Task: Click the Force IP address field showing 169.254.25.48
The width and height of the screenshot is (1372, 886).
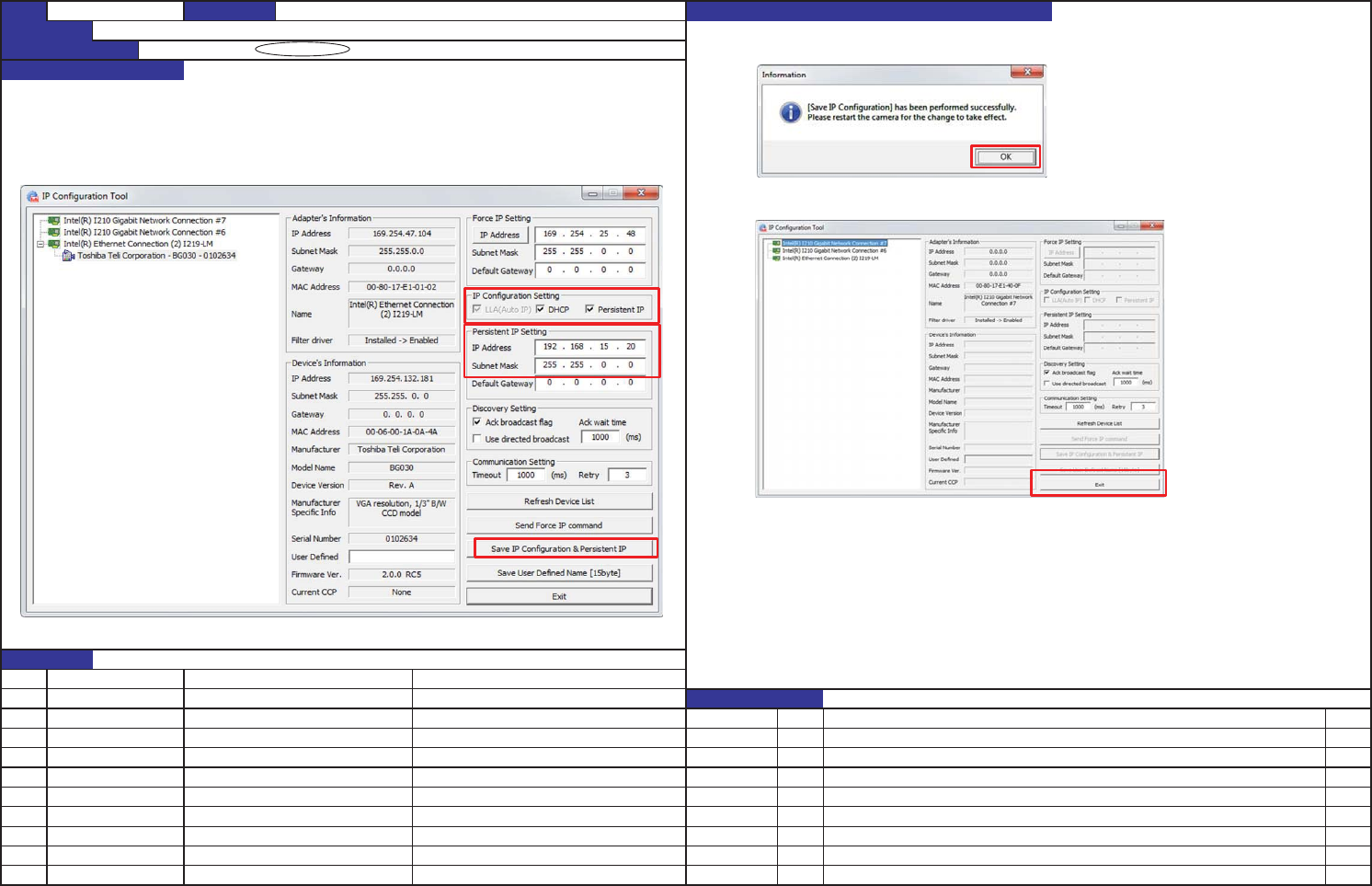Action: [x=590, y=234]
